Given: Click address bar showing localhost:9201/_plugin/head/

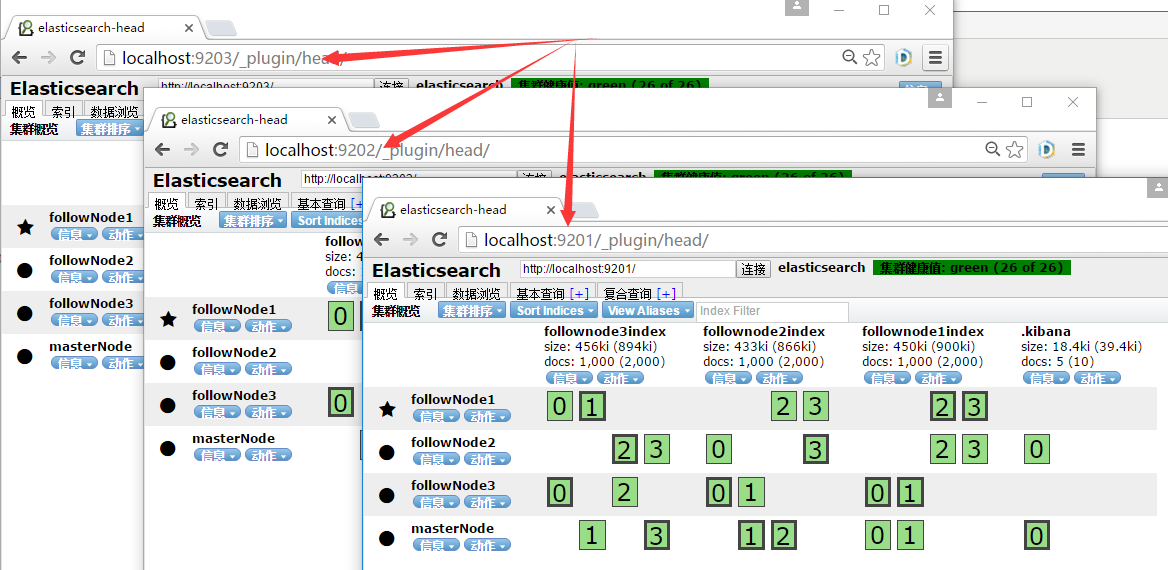Looking at the screenshot, I should pyautogui.click(x=812, y=240).
